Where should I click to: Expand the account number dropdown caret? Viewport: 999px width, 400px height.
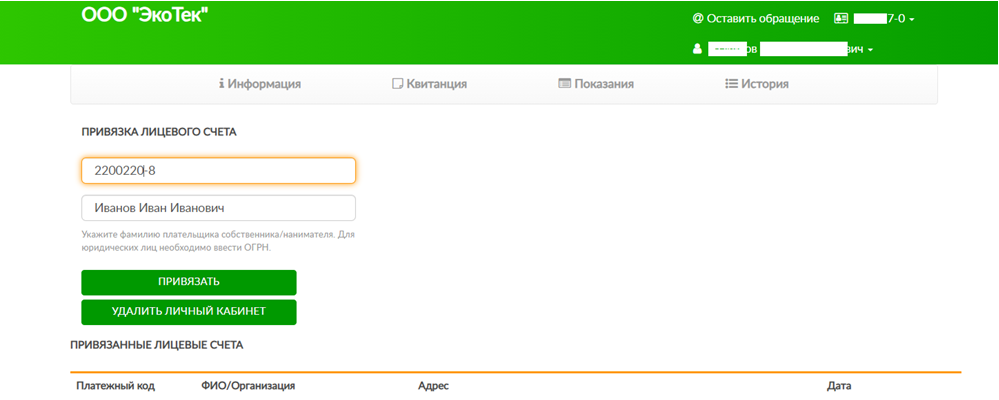912,20
